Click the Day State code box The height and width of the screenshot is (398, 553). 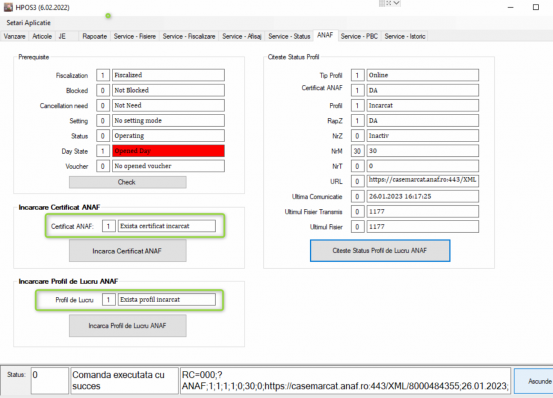click(103, 151)
